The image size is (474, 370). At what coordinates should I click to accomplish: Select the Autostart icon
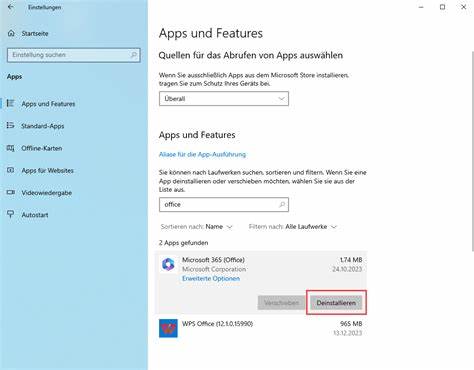pos(11,215)
